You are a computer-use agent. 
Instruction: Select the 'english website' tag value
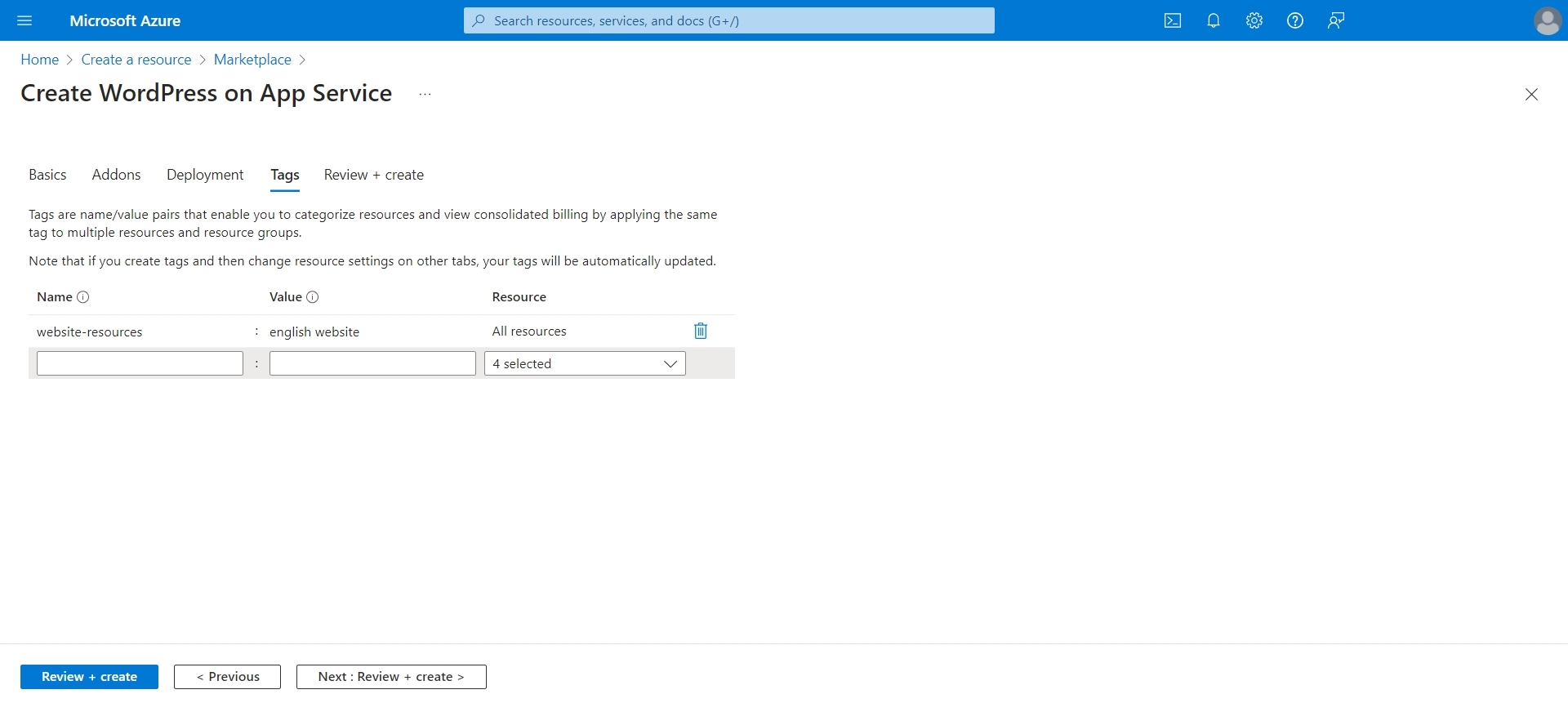click(314, 331)
